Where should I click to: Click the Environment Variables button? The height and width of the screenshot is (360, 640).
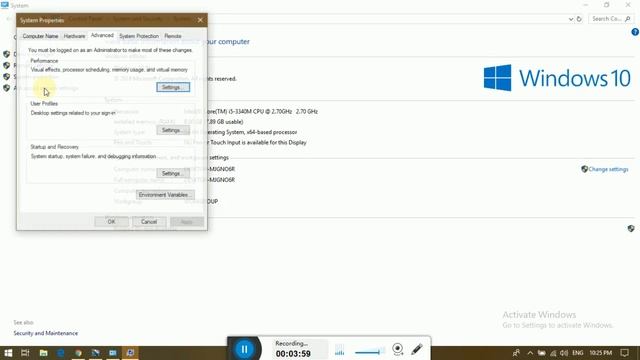pyautogui.click(x=165, y=195)
